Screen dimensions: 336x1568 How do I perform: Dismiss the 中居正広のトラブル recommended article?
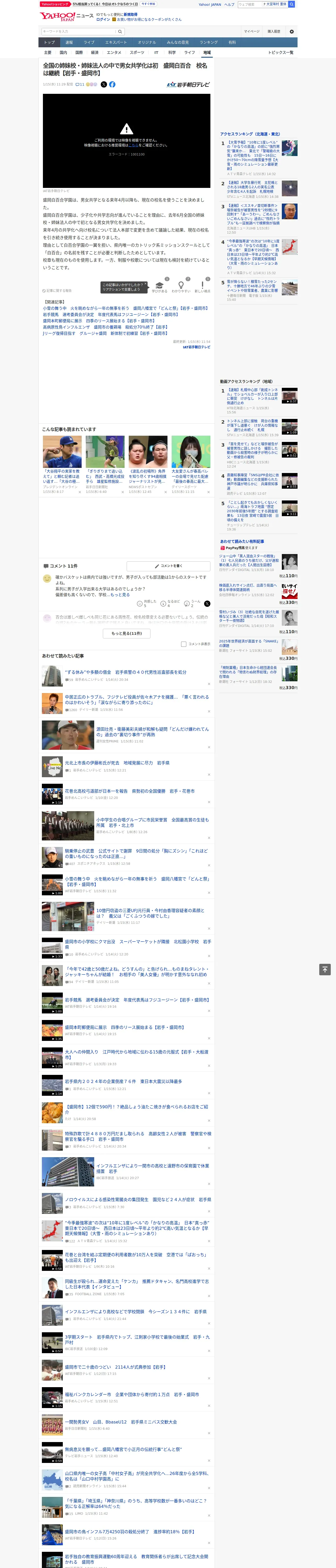[209, 712]
